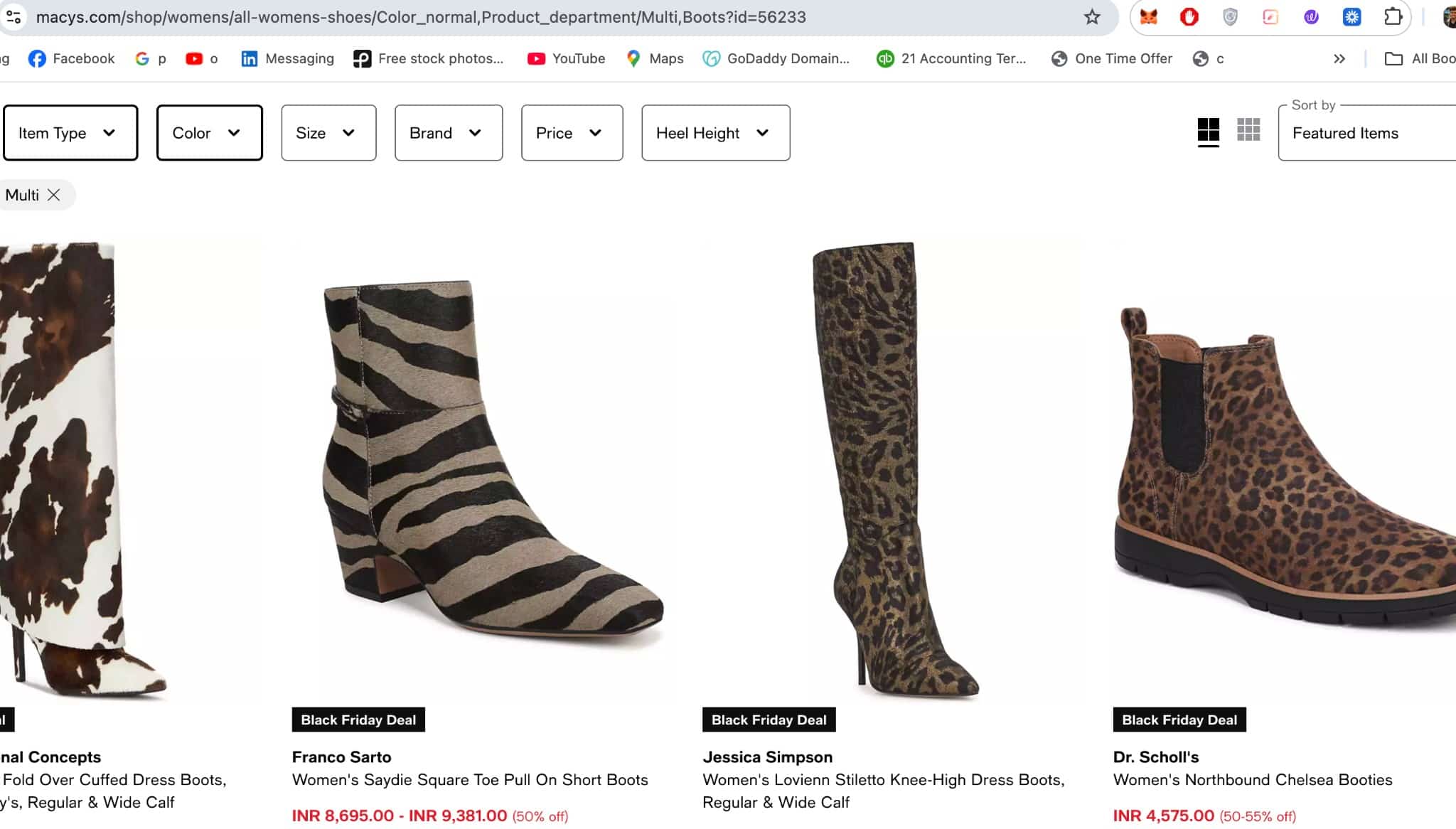Open the Brand filter dropdown
Viewport: 1456px width, 829px height.
pos(448,132)
